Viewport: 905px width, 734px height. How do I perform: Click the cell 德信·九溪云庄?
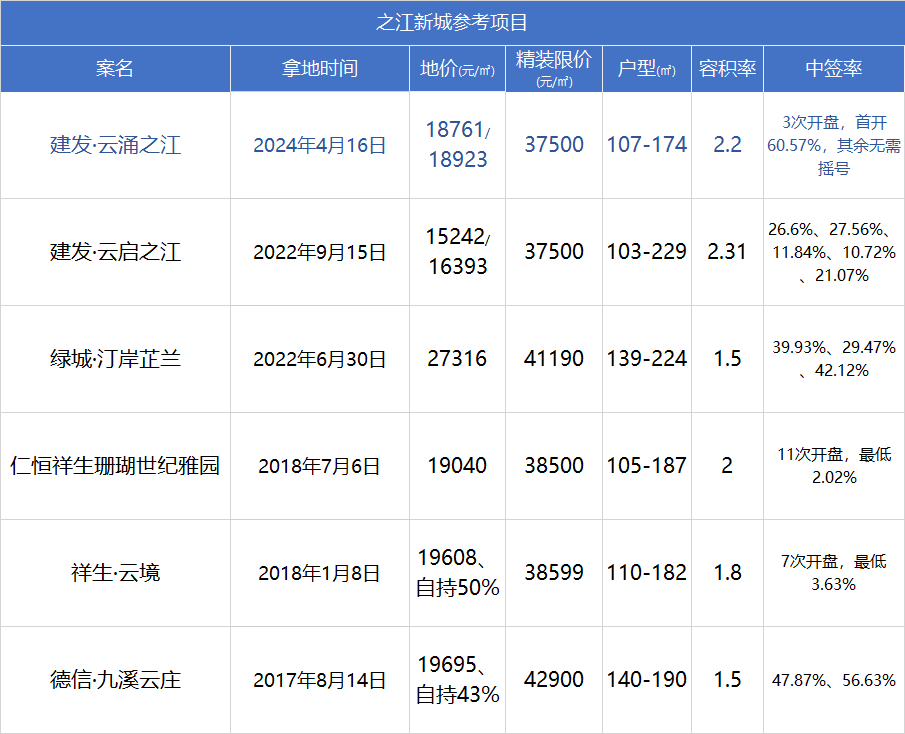pos(115,680)
